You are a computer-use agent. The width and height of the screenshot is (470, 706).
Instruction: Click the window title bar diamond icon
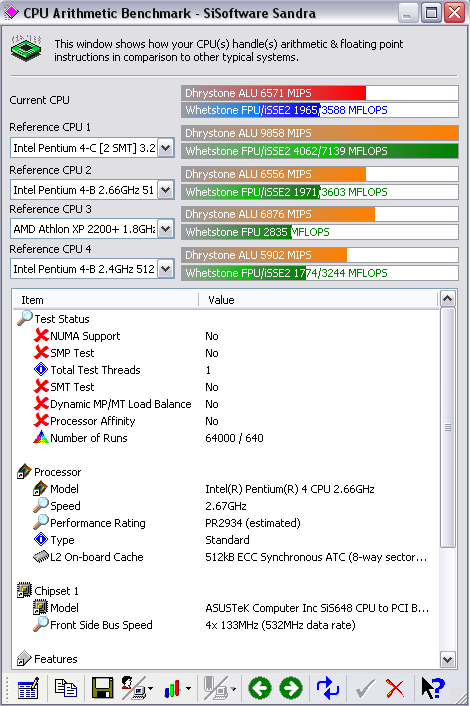click(x=11, y=13)
